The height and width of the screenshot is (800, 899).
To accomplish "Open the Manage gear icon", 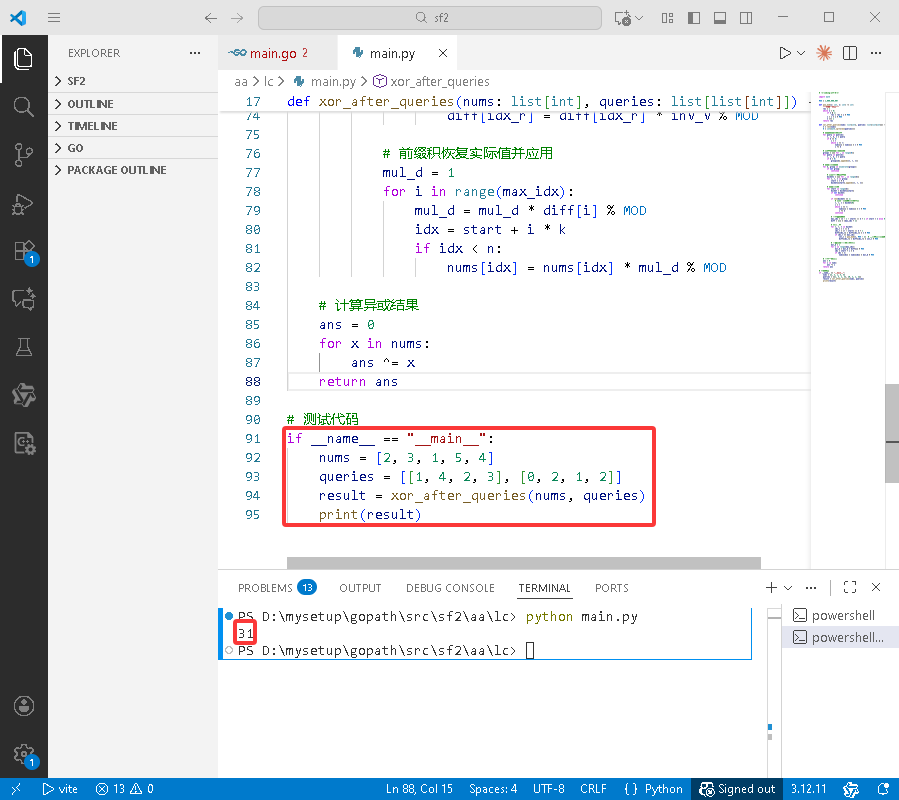I will click(x=24, y=754).
